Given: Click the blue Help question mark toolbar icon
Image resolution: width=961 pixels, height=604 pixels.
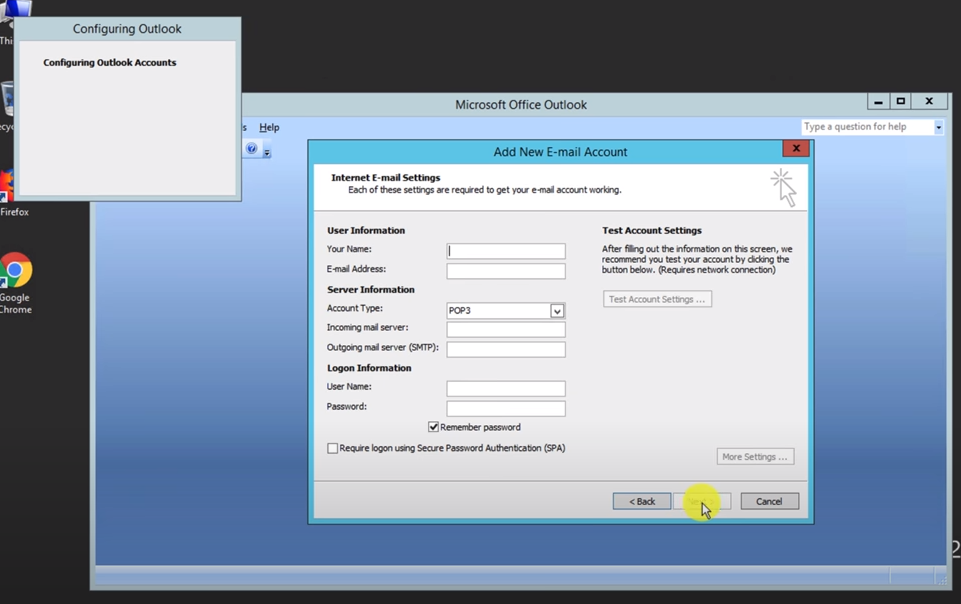Looking at the screenshot, I should [x=251, y=148].
